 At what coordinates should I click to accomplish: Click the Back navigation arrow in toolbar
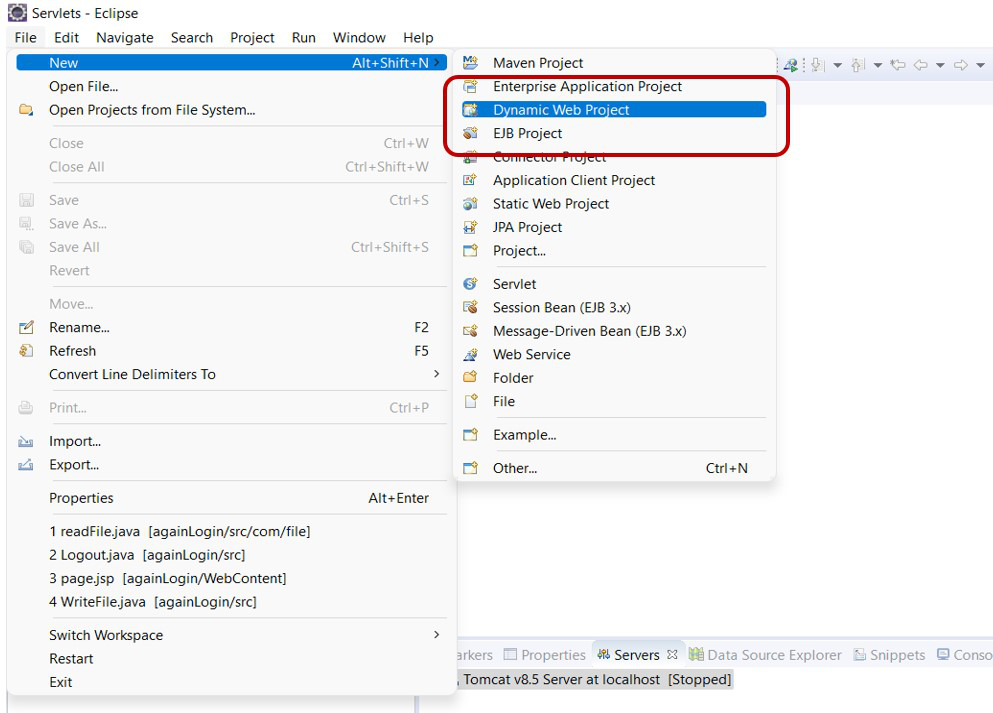coord(920,65)
